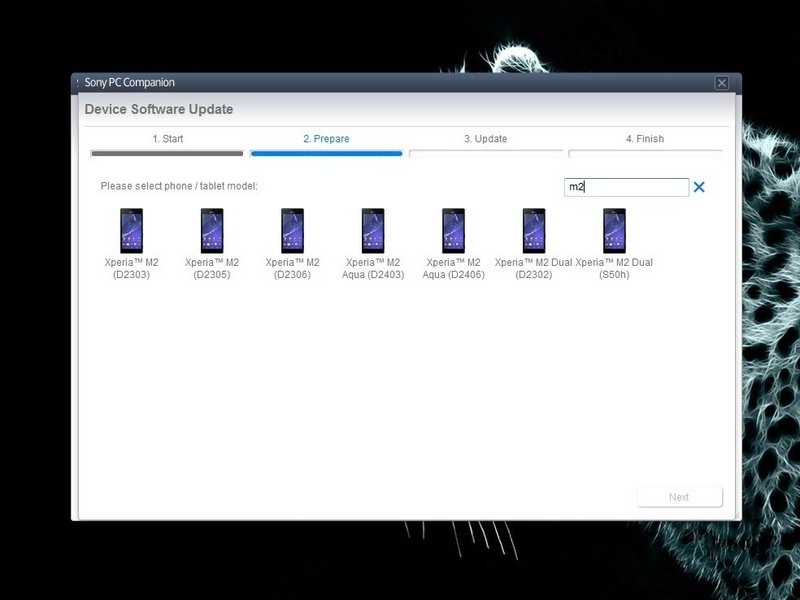The width and height of the screenshot is (800, 600).
Task: Click the "Xperia M2 Aqua (D2406)" label text
Action: click(454, 268)
